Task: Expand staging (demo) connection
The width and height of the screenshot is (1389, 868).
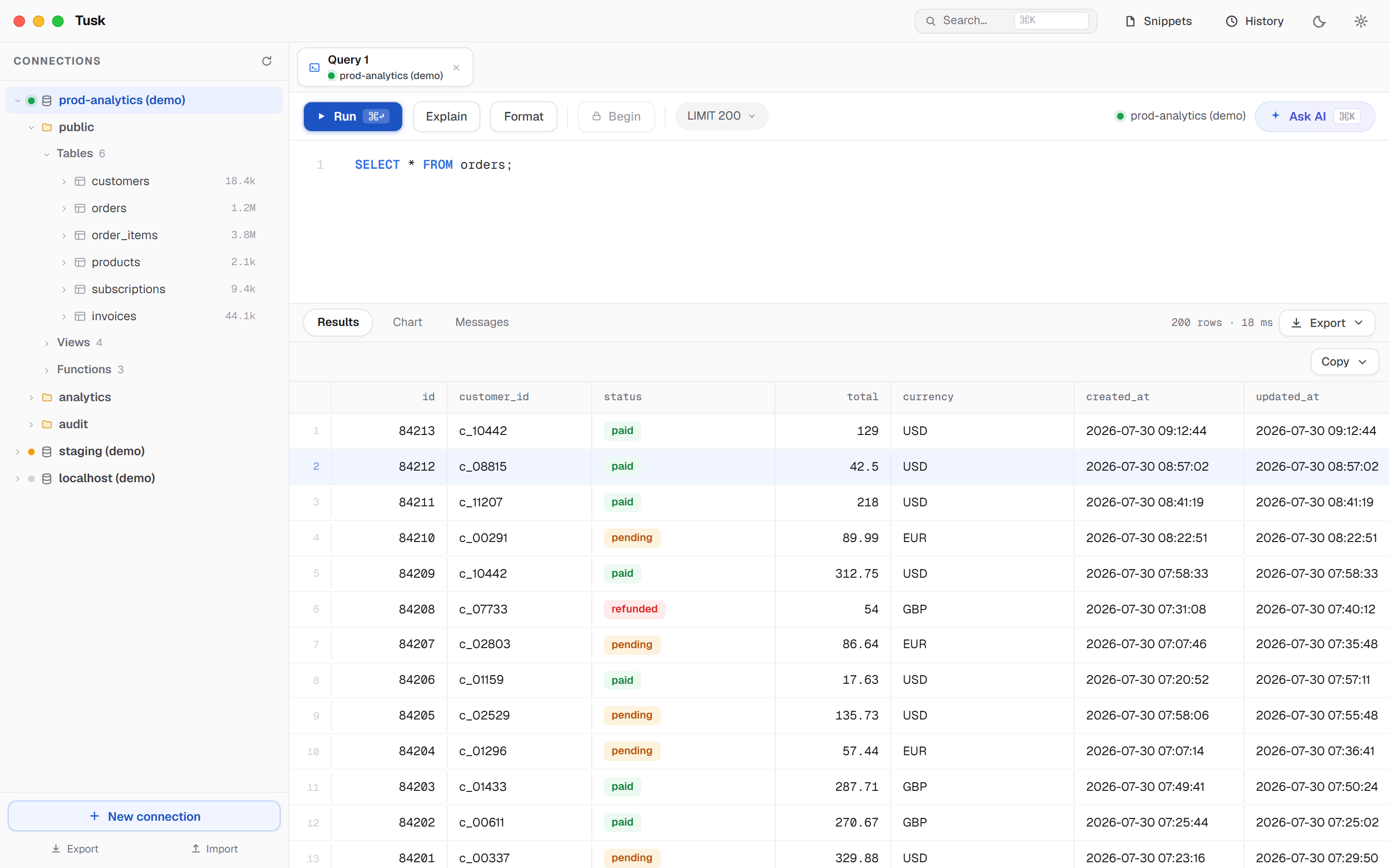Action: (18, 451)
